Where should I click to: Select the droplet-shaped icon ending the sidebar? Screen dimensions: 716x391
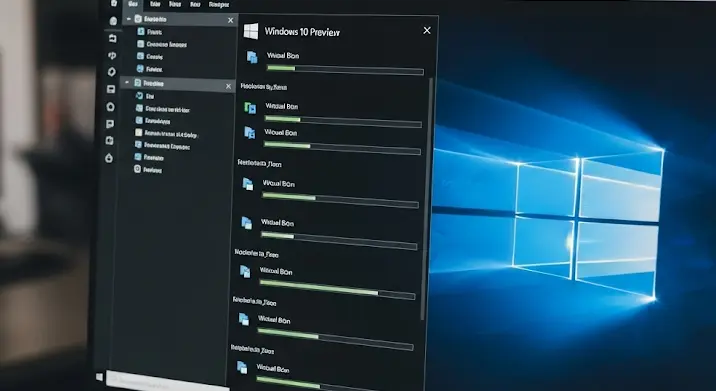click(109, 158)
